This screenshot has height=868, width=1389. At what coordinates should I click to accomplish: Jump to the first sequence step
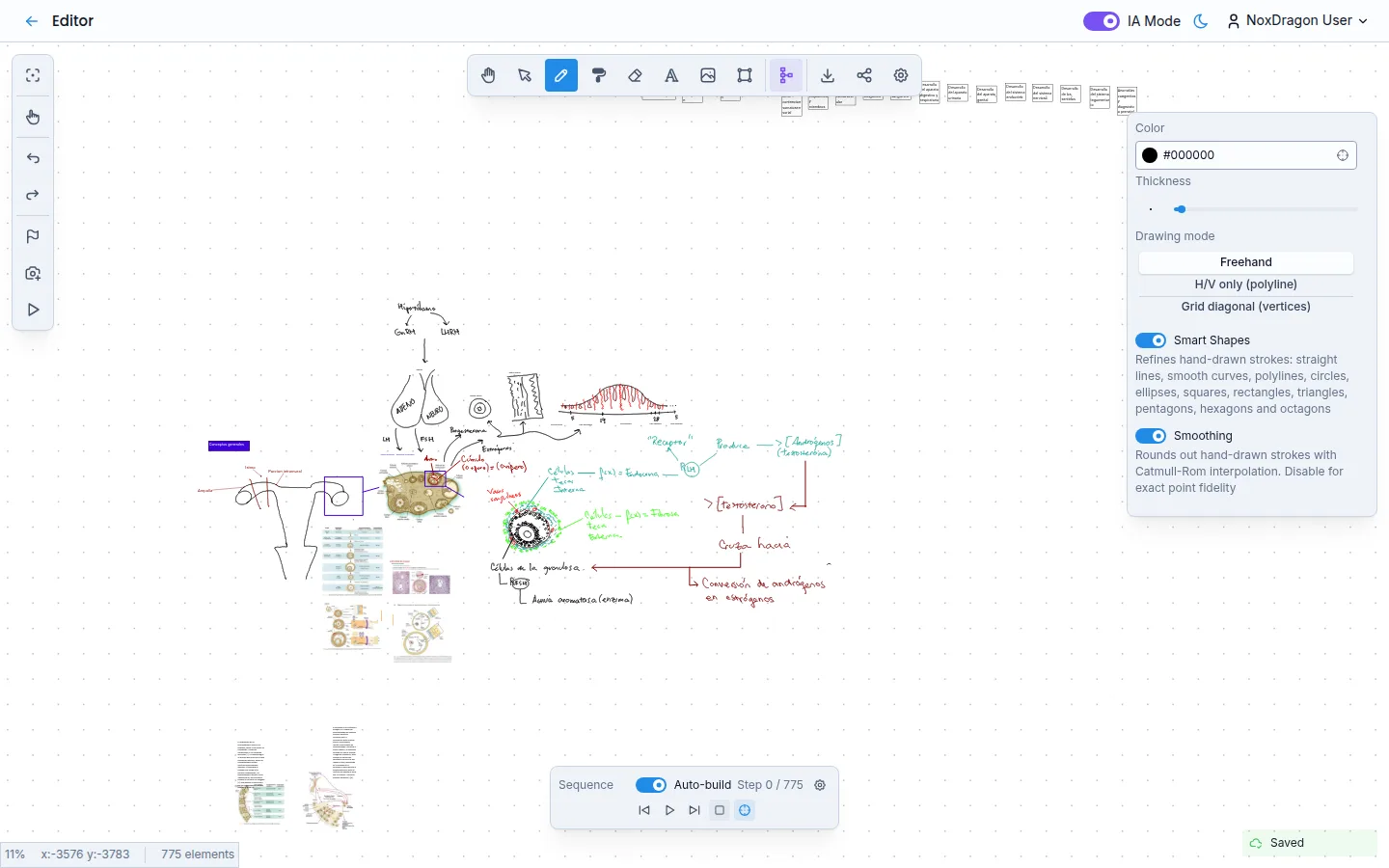[644, 810]
